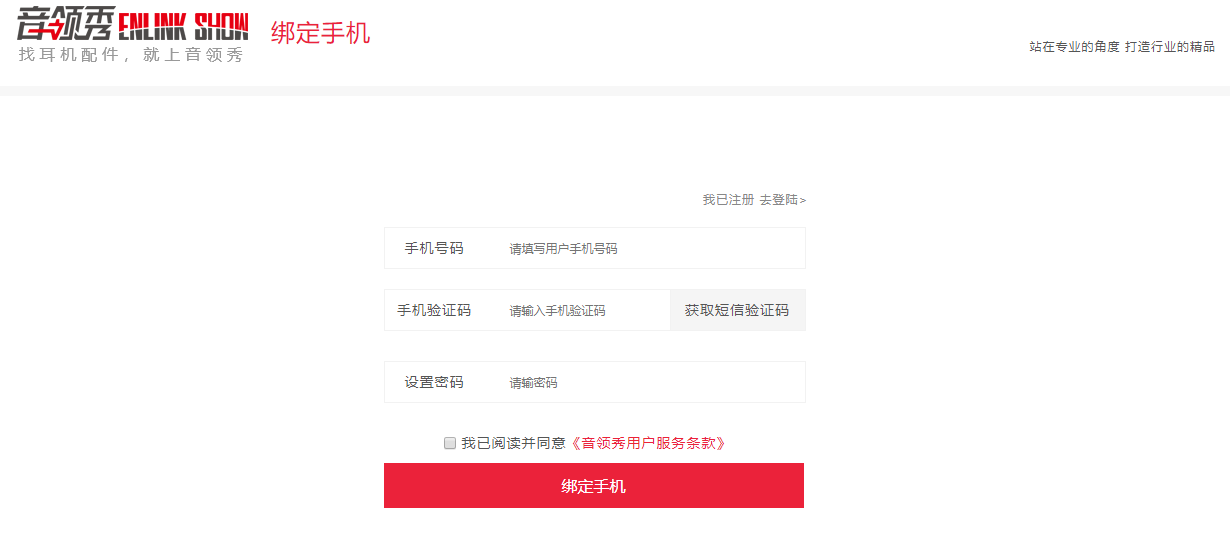The width and height of the screenshot is (1230, 556).
Task: Click the red 绑定手机 page heading
Action: coord(320,33)
